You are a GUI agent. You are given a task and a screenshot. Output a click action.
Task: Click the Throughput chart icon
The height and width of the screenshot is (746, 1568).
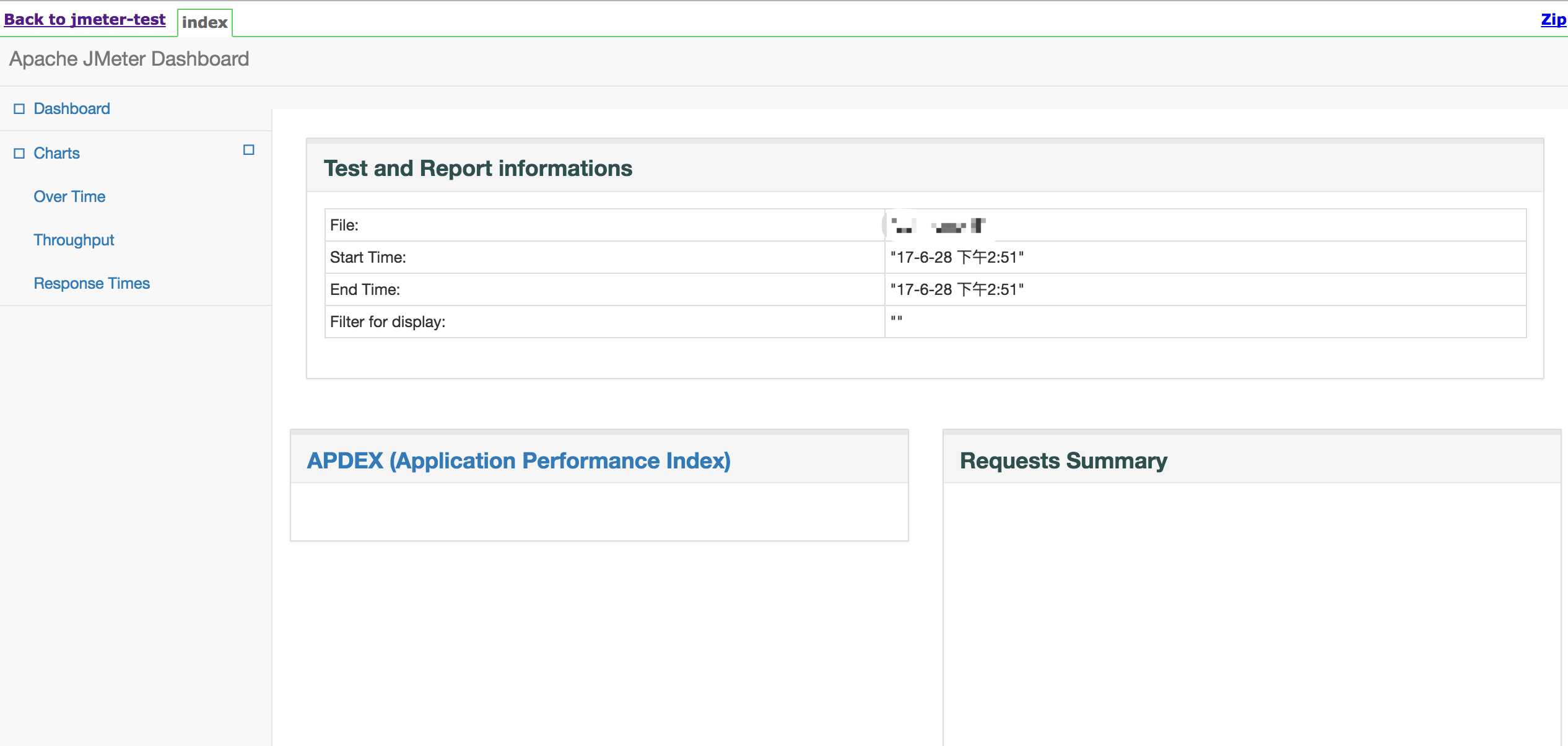(x=74, y=240)
